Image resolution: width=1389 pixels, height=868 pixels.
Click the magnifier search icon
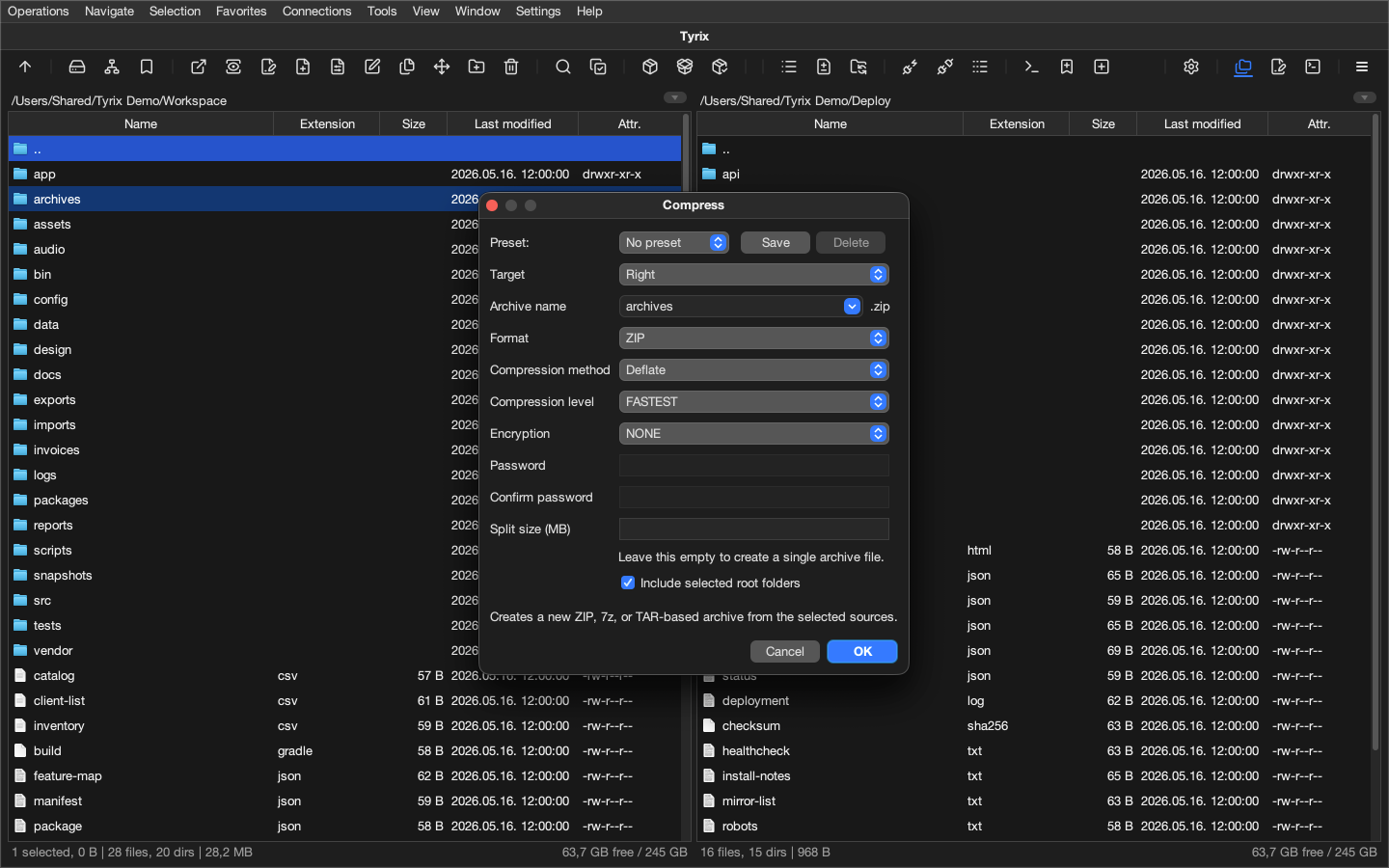pos(563,67)
